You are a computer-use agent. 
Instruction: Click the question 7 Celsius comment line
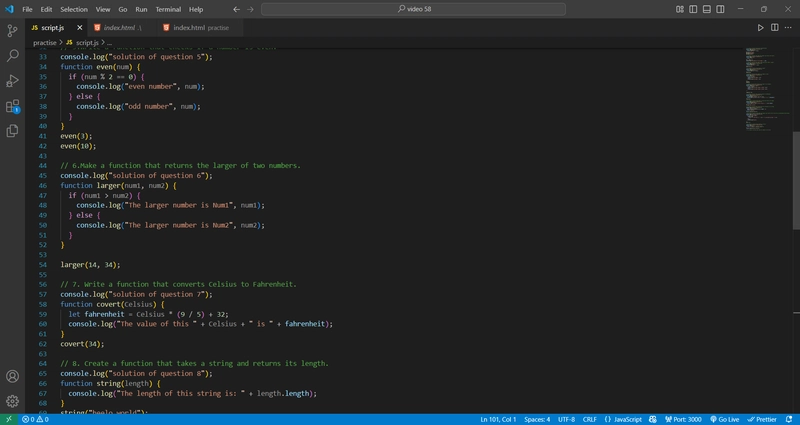pos(178,284)
